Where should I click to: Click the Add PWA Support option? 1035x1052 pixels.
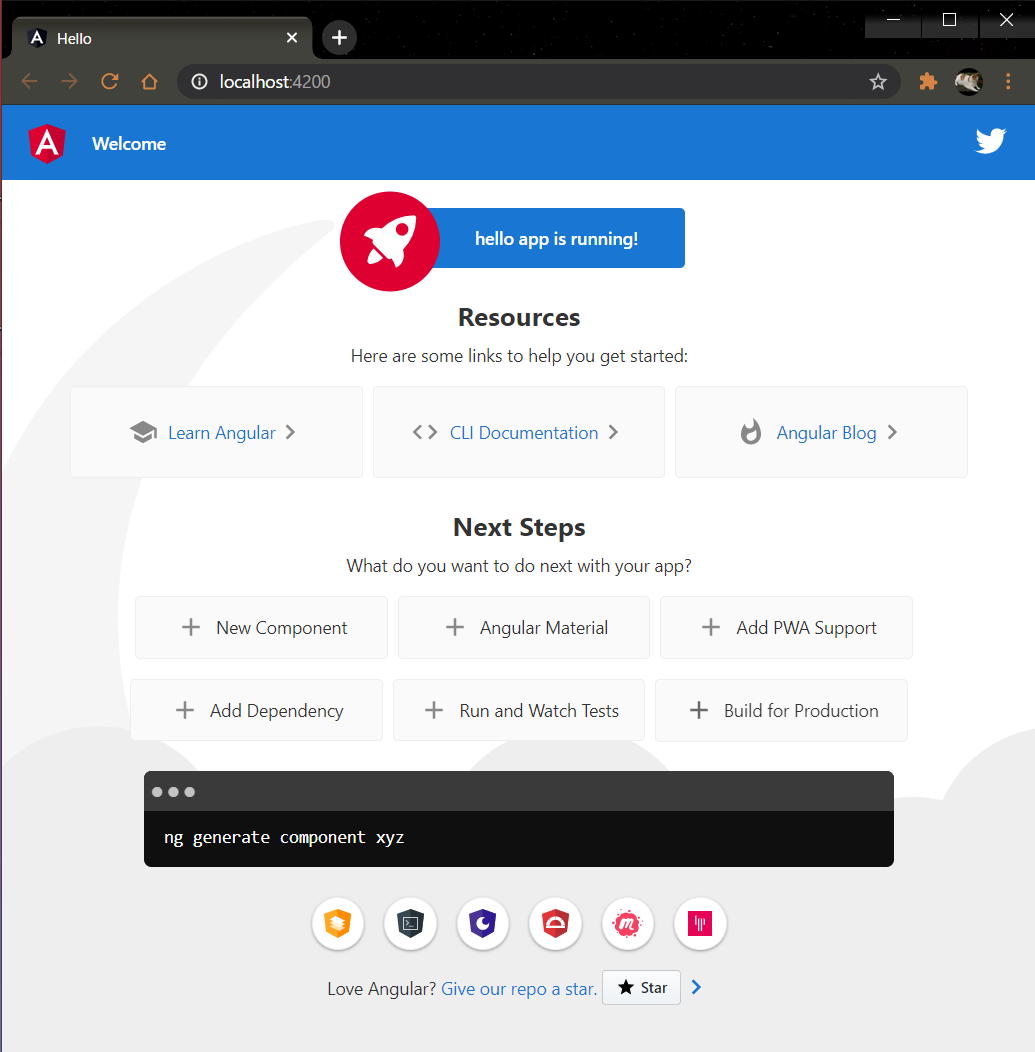[x=786, y=627]
